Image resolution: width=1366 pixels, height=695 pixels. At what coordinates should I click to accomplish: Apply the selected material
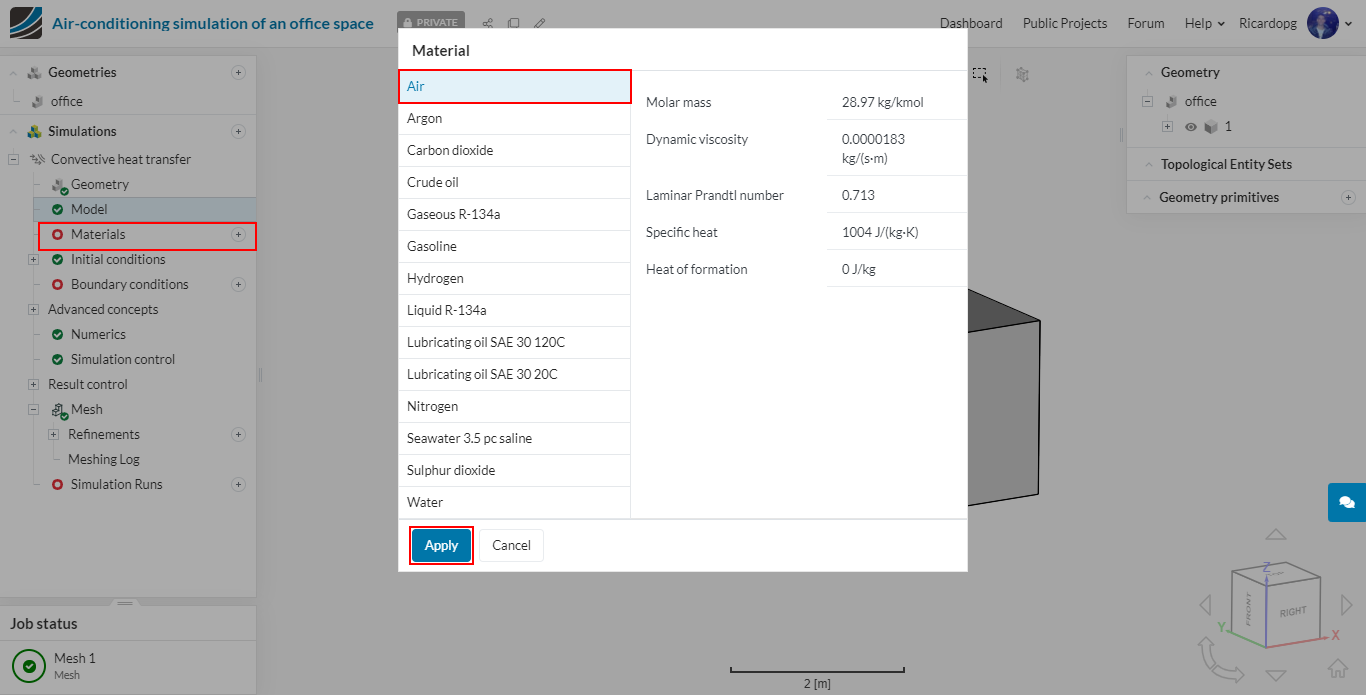pos(441,545)
